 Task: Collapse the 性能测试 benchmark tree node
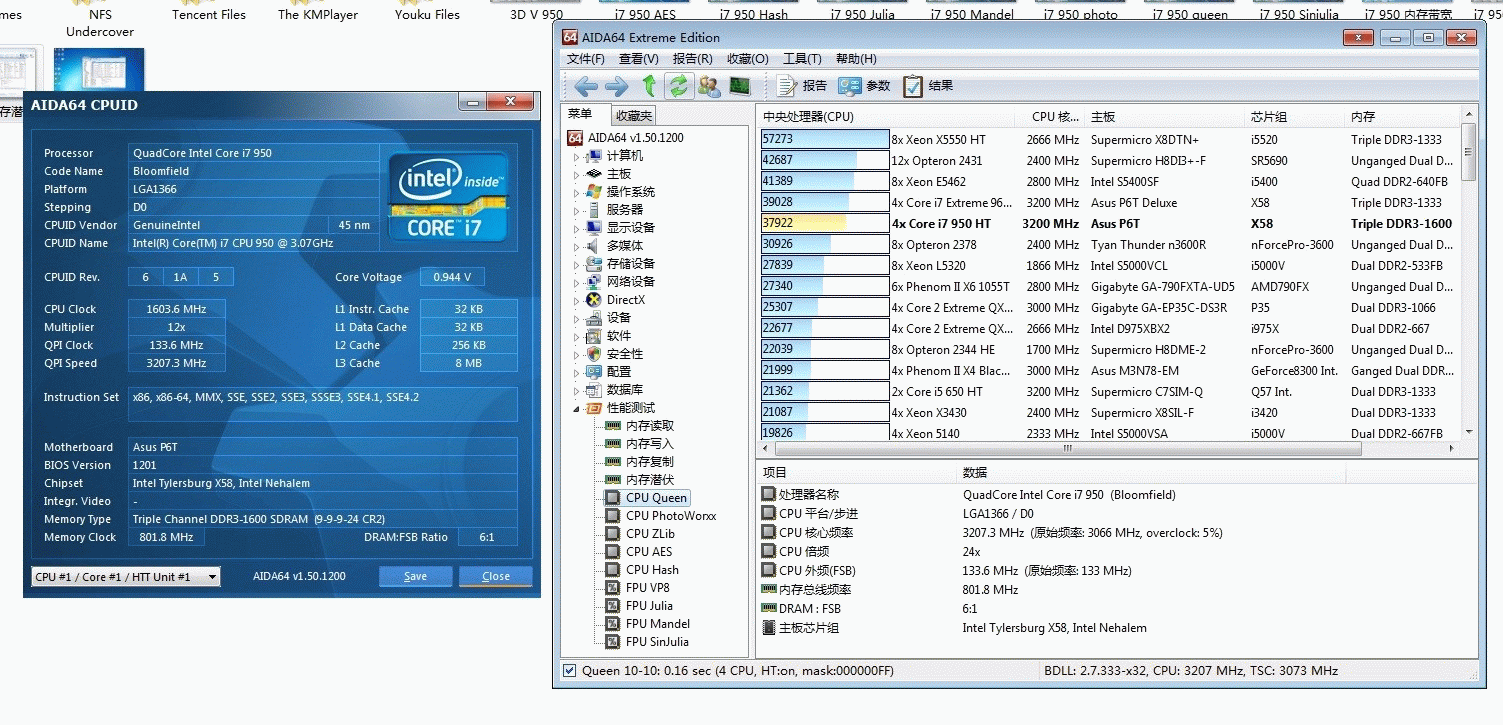[576, 408]
